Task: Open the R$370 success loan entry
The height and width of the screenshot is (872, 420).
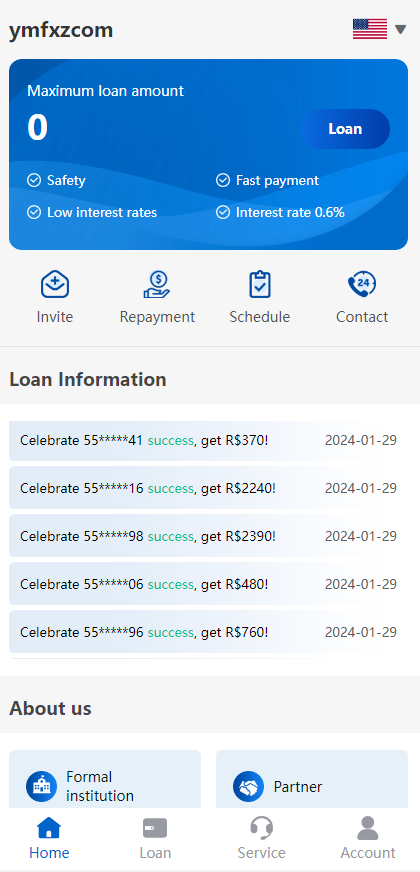Action: [x=208, y=440]
